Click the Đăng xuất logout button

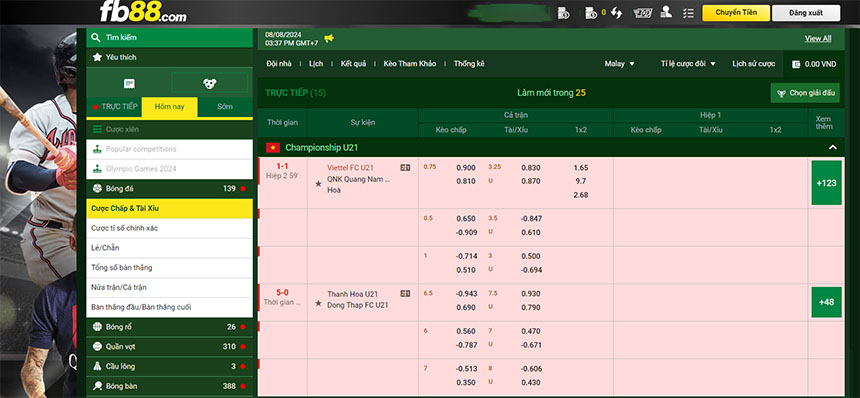(x=806, y=13)
